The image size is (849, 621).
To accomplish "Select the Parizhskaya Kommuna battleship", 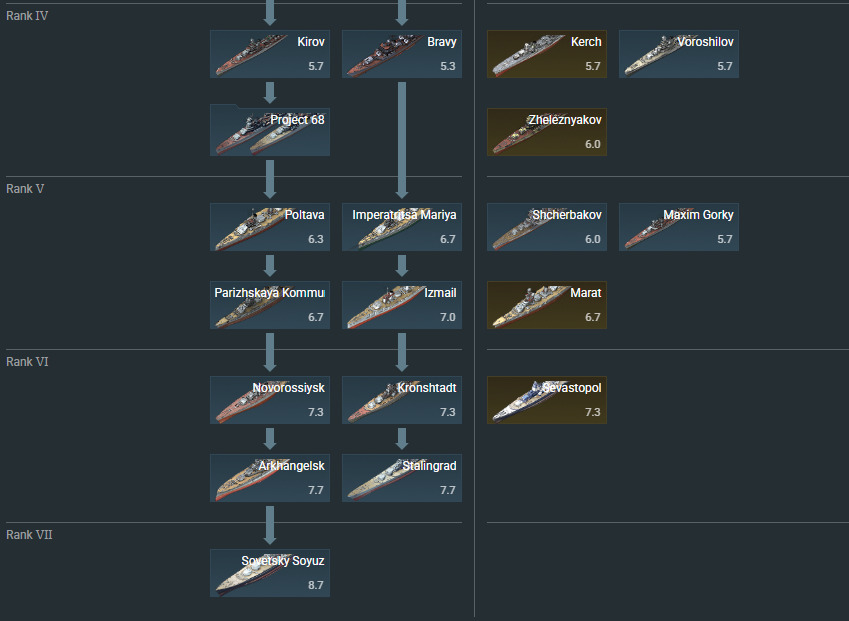I will coord(270,305).
